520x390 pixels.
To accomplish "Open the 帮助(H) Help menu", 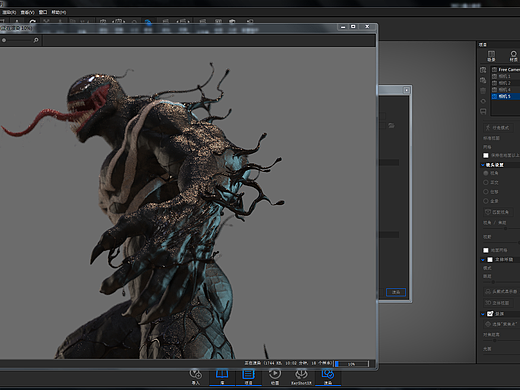I will [59, 12].
